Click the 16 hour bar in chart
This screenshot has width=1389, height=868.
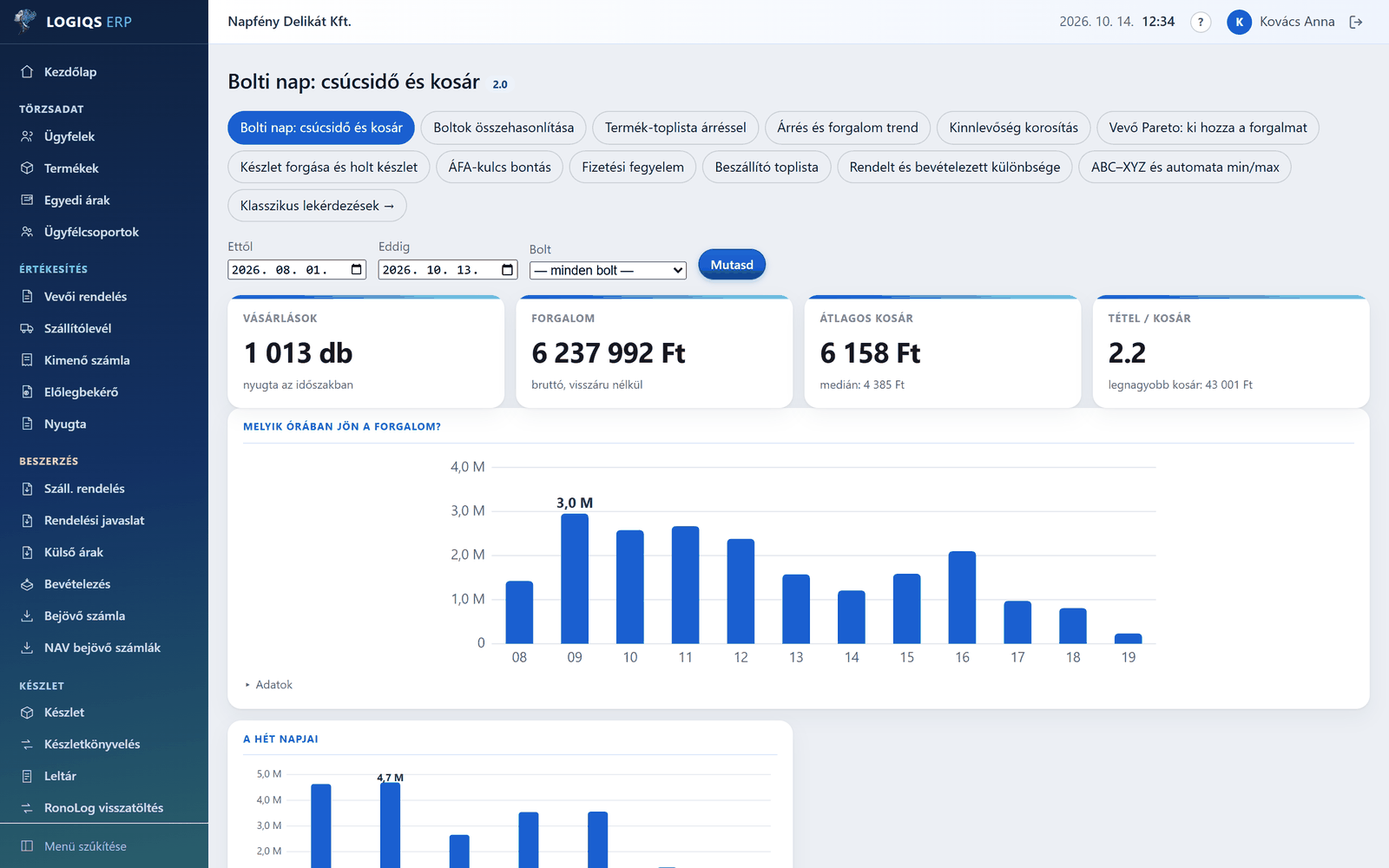[962, 597]
